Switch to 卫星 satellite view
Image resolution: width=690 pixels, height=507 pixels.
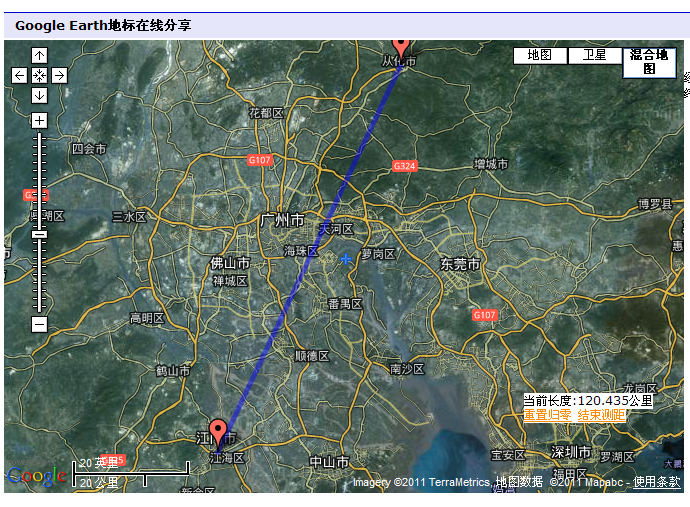(x=595, y=55)
